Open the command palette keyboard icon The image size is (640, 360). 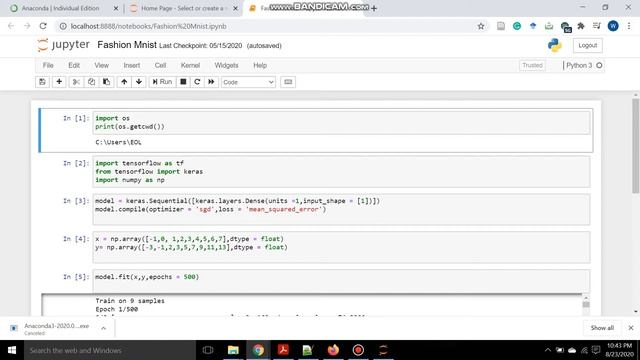(x=288, y=82)
